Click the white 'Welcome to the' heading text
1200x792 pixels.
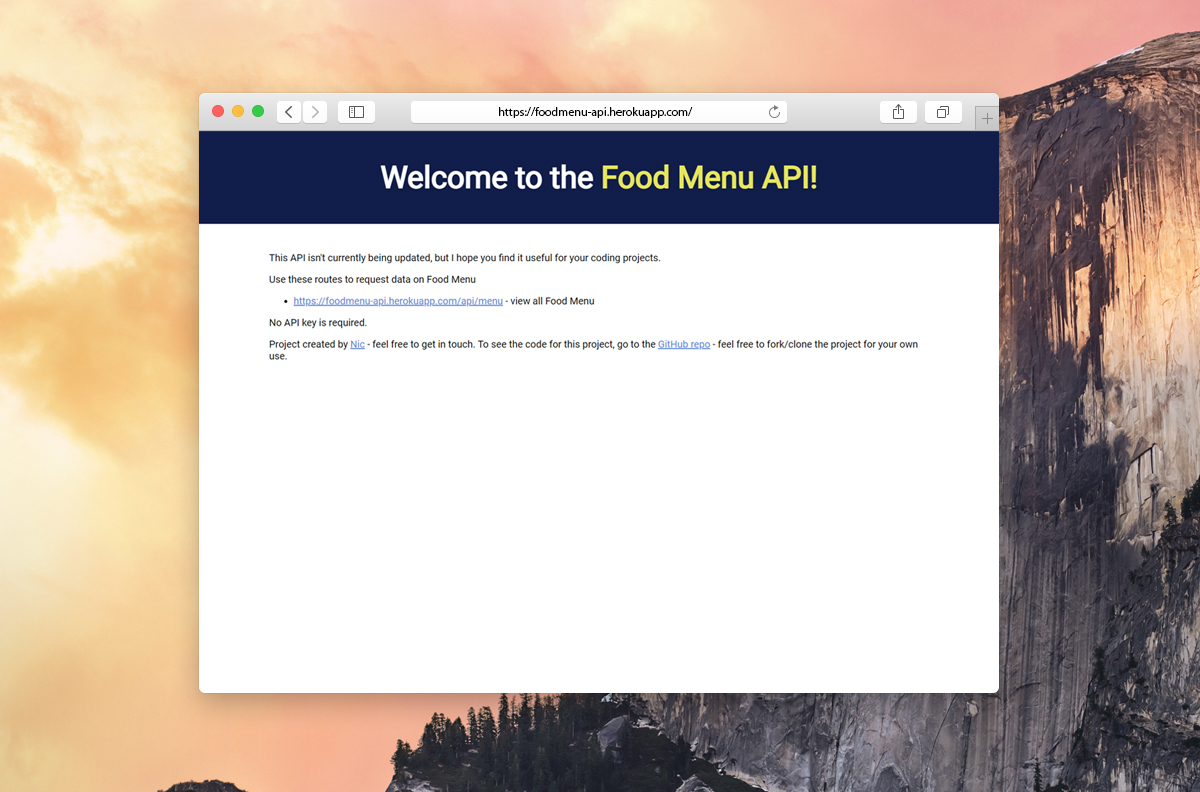coord(487,177)
